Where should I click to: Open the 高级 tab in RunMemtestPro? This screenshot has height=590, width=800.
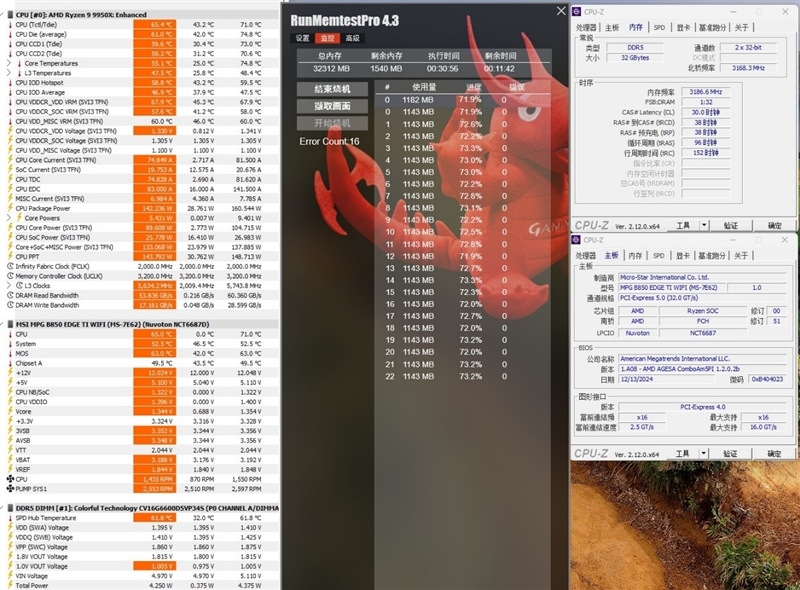click(352, 38)
